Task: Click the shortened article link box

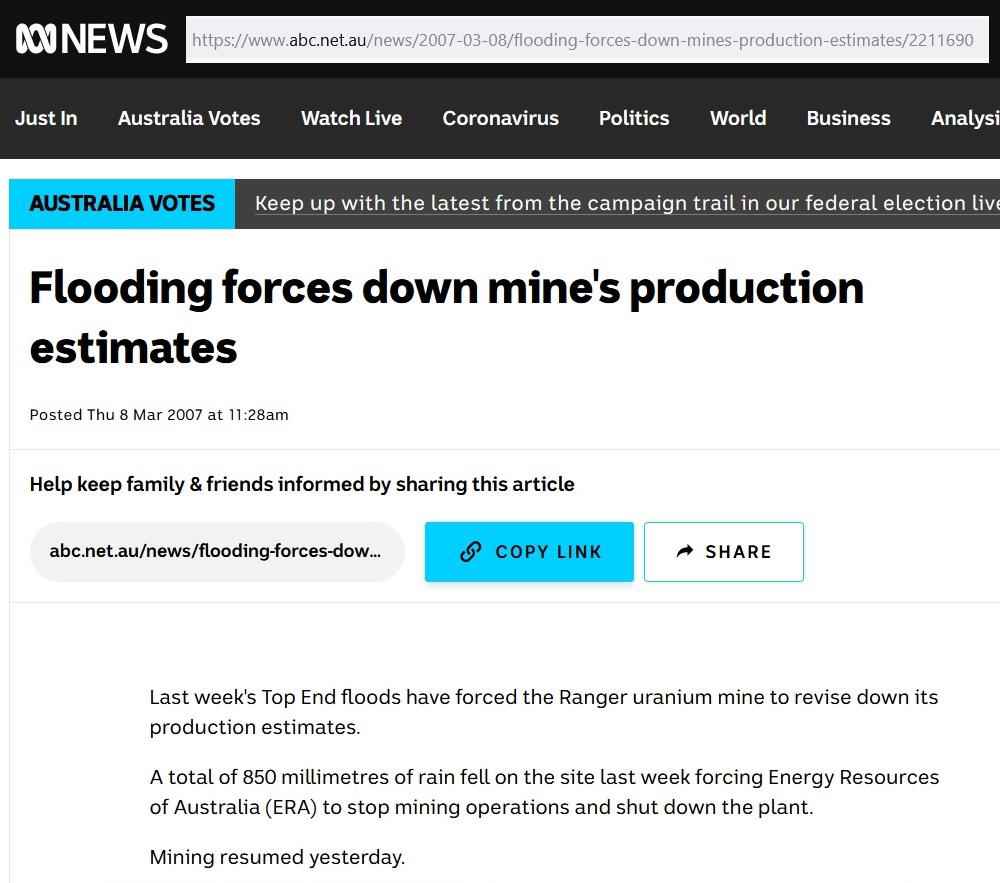Action: coord(217,551)
